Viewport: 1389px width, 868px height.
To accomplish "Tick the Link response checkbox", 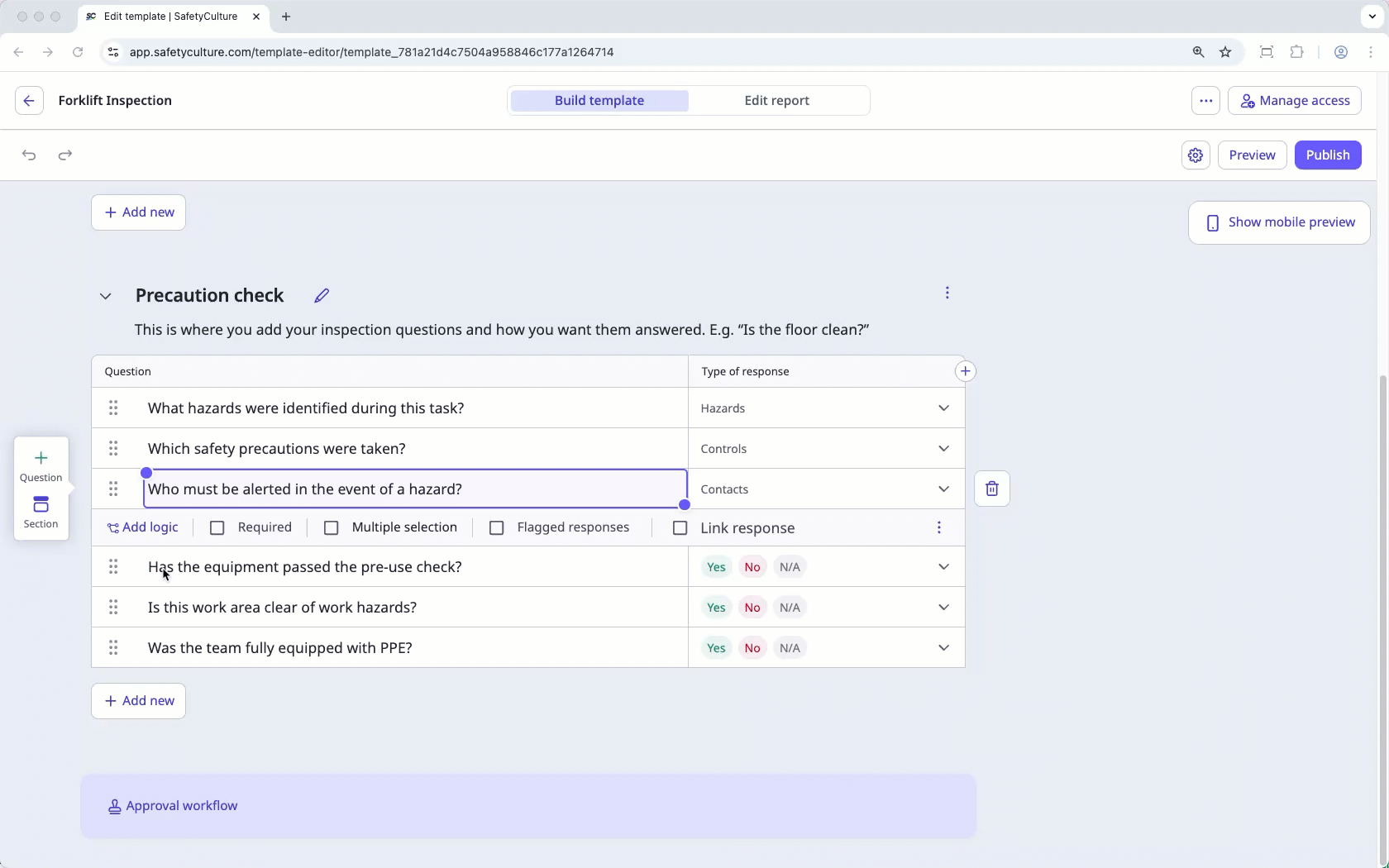I will [x=680, y=528].
